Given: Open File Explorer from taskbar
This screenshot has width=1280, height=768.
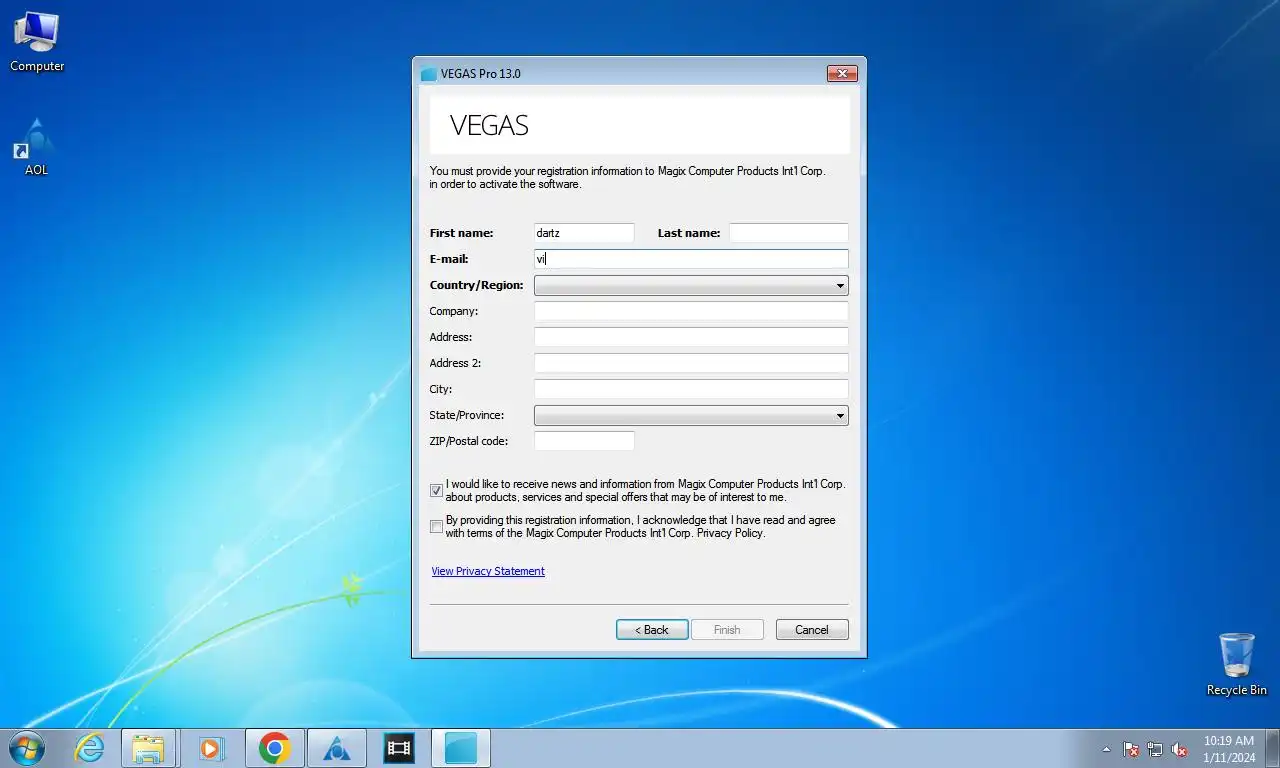Looking at the screenshot, I should (x=148, y=748).
